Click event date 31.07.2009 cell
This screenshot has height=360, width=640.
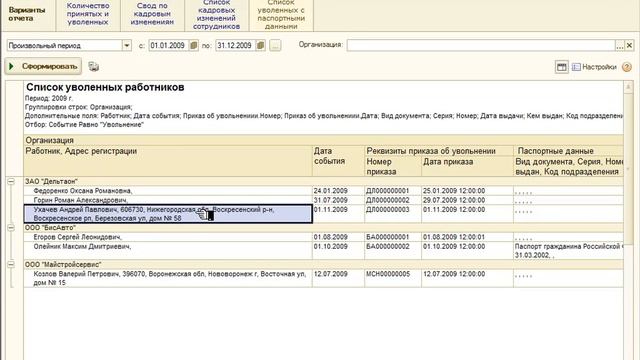(x=338, y=200)
